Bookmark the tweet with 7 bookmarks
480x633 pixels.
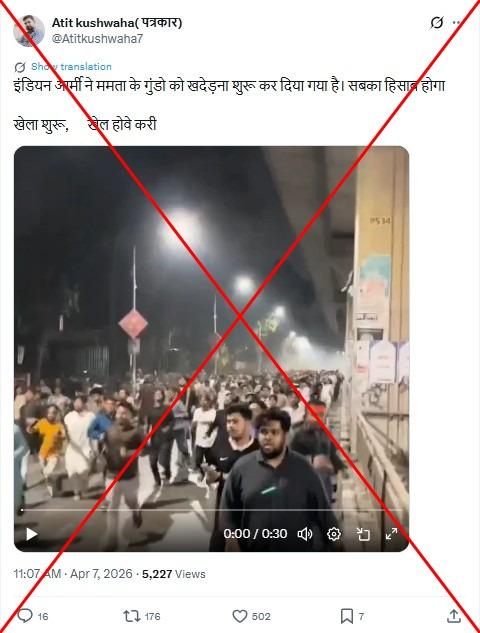click(352, 616)
